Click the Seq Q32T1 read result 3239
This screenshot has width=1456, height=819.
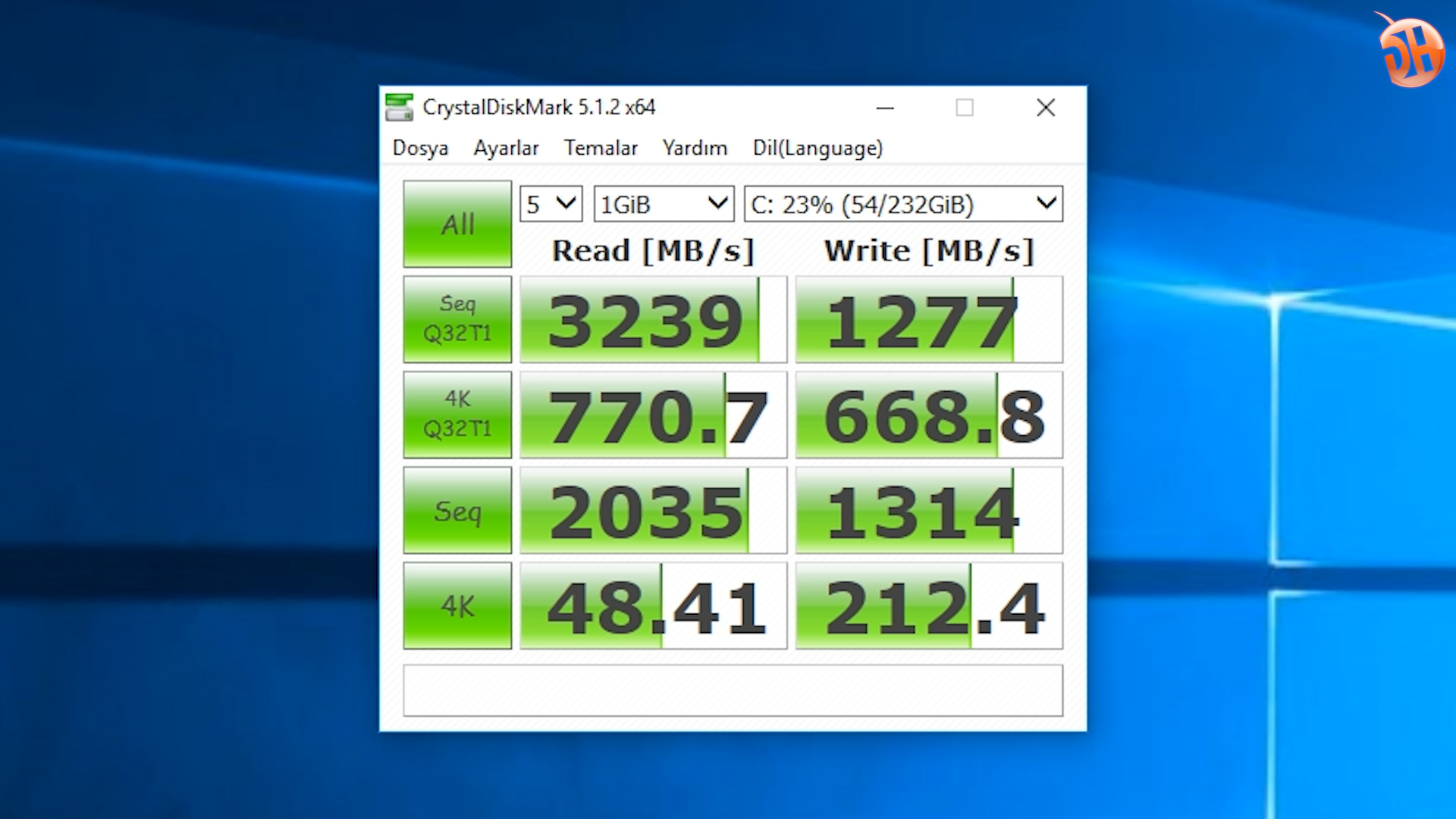tap(654, 319)
